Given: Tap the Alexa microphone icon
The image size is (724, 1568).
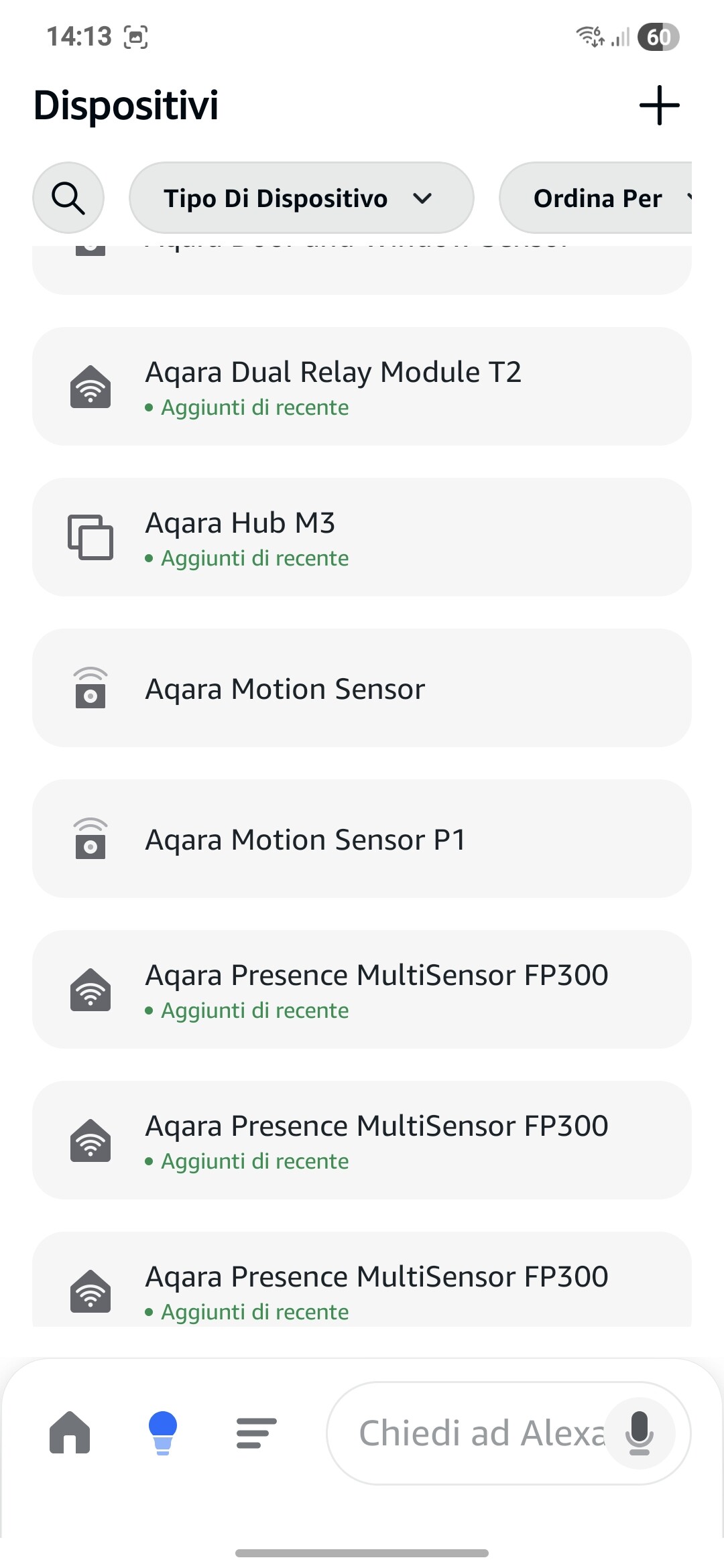Looking at the screenshot, I should 640,1433.
